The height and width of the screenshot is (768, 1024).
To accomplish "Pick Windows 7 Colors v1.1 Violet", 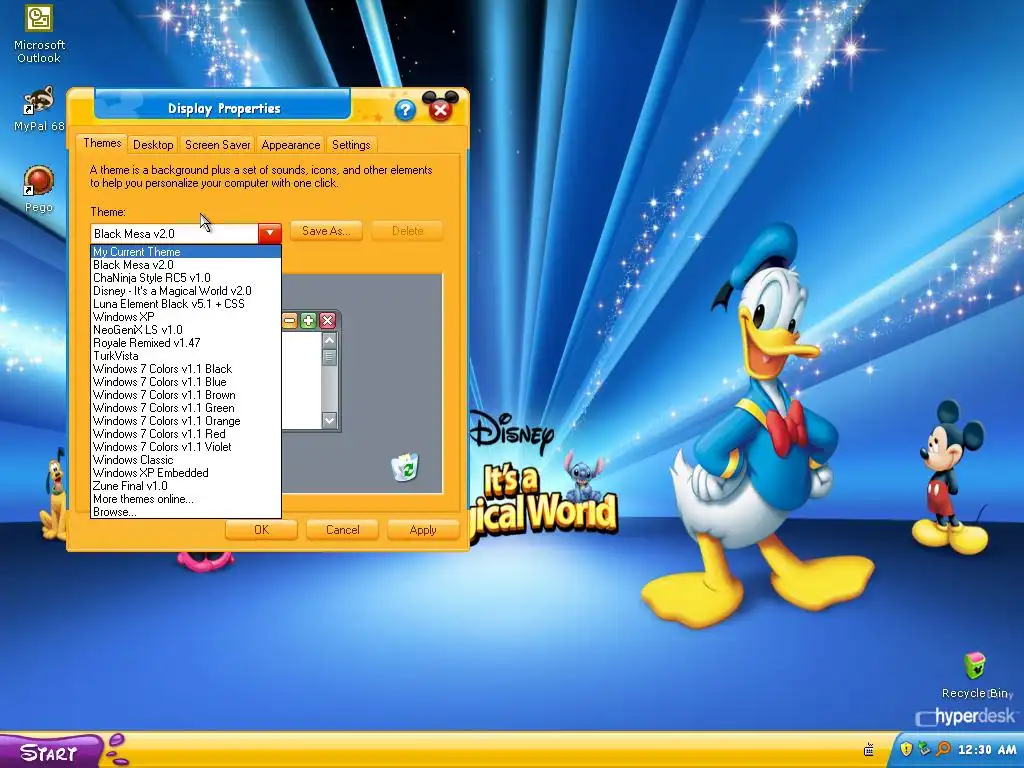I will click(186, 447).
